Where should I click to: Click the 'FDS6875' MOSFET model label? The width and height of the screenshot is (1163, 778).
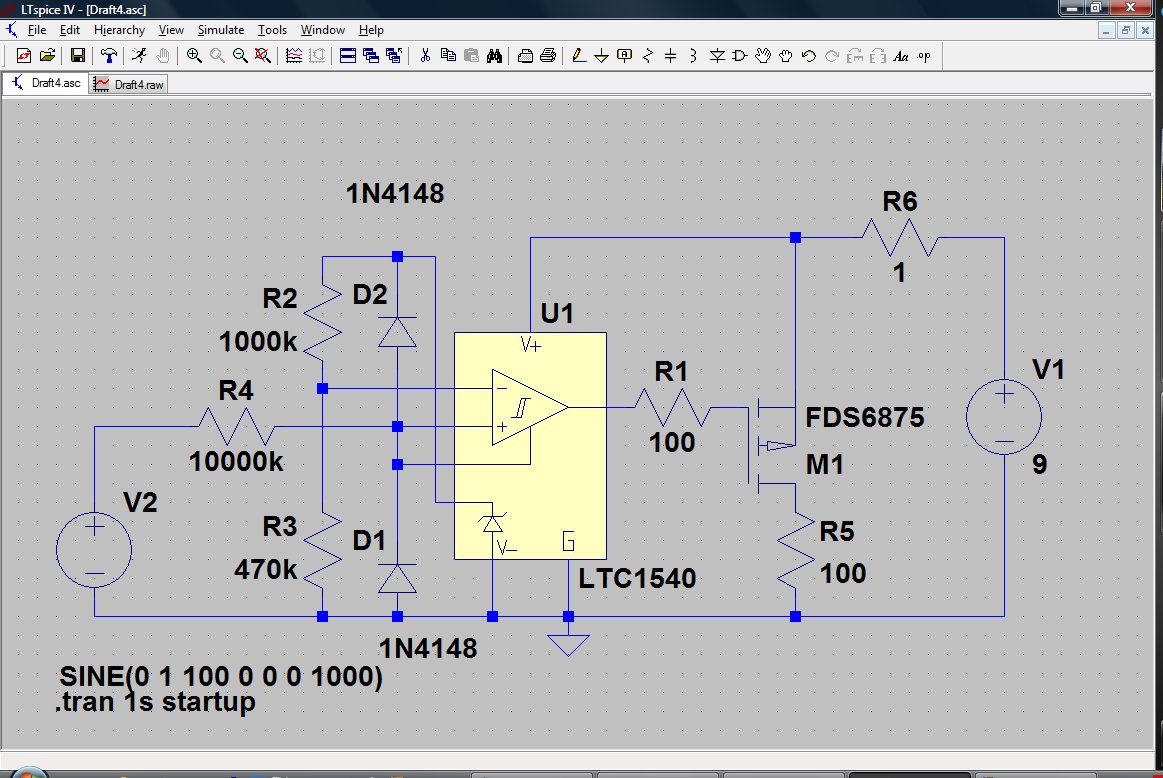[865, 417]
